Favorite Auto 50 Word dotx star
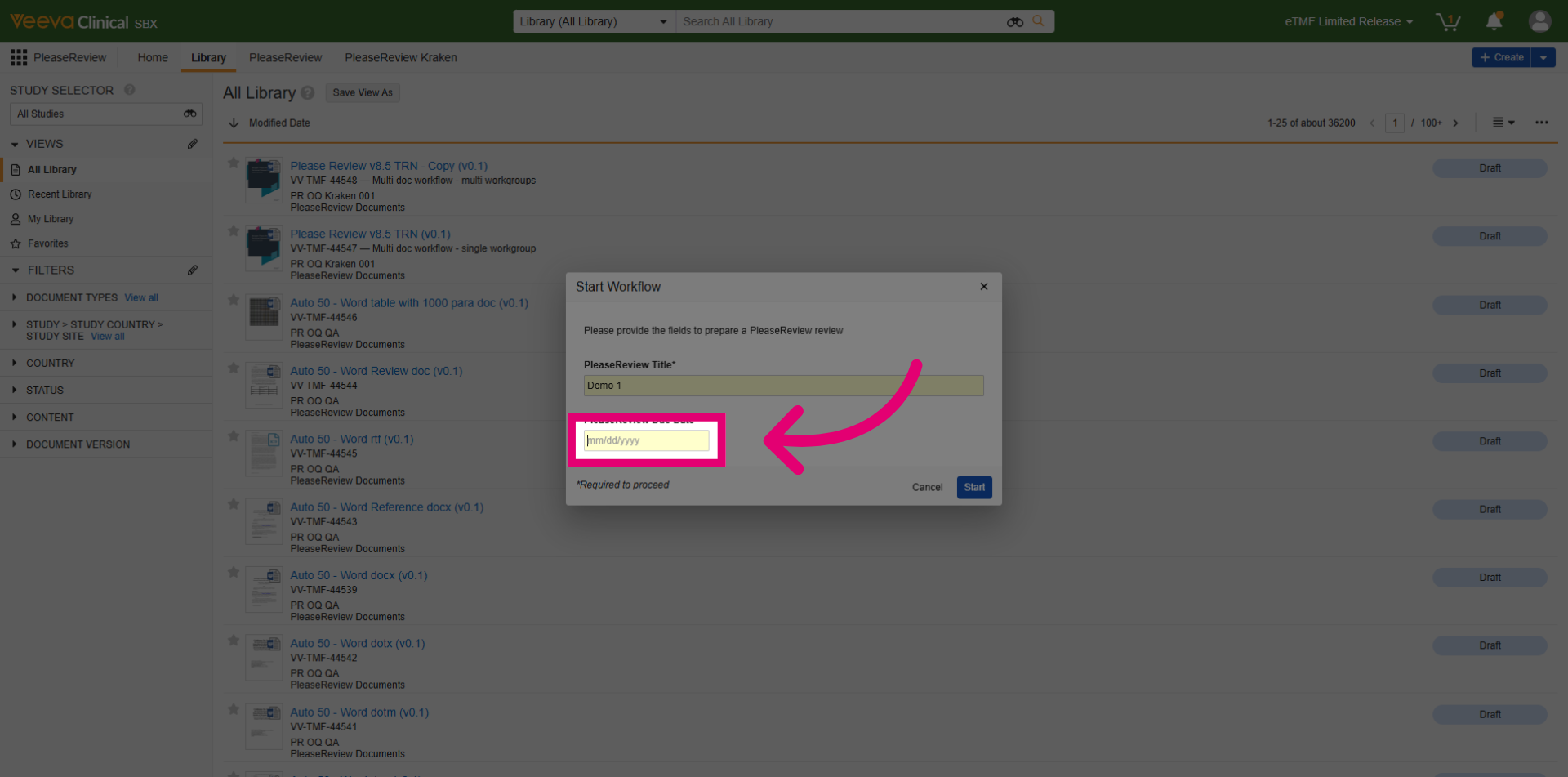This screenshot has height=777, width=1568. coord(234,641)
